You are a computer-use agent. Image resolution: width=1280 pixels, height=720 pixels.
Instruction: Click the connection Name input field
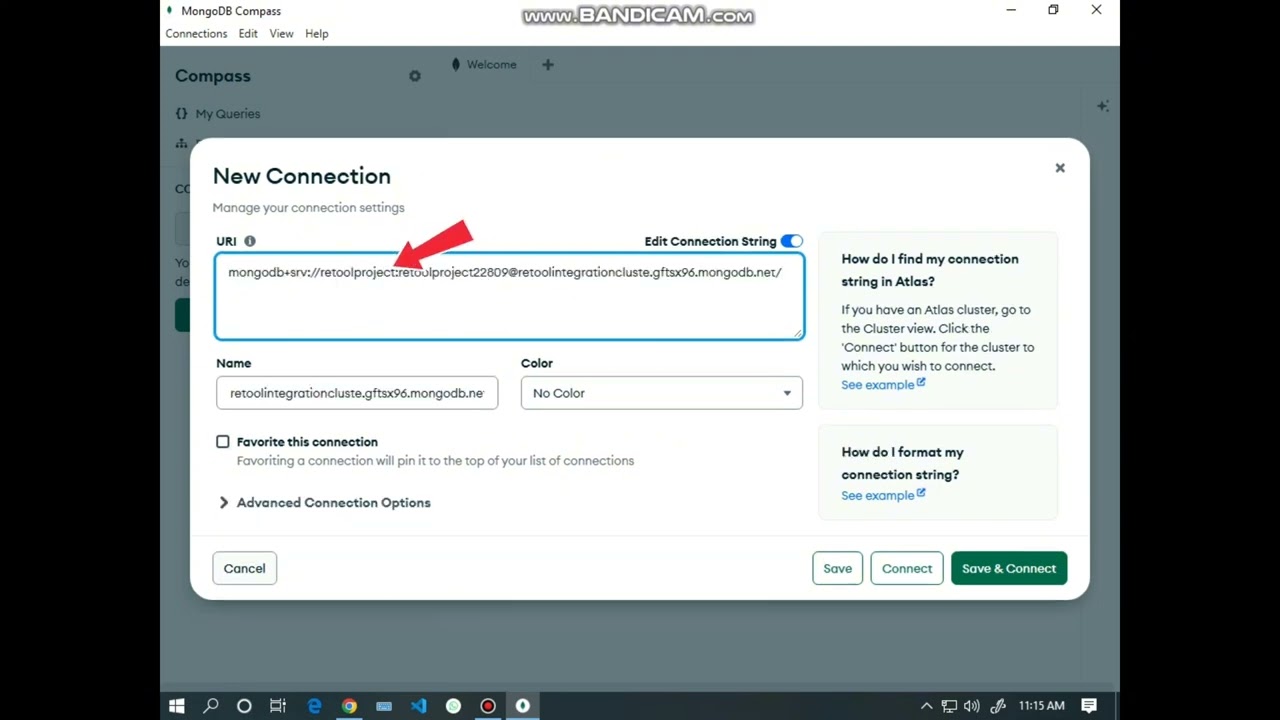pyautogui.click(x=357, y=393)
